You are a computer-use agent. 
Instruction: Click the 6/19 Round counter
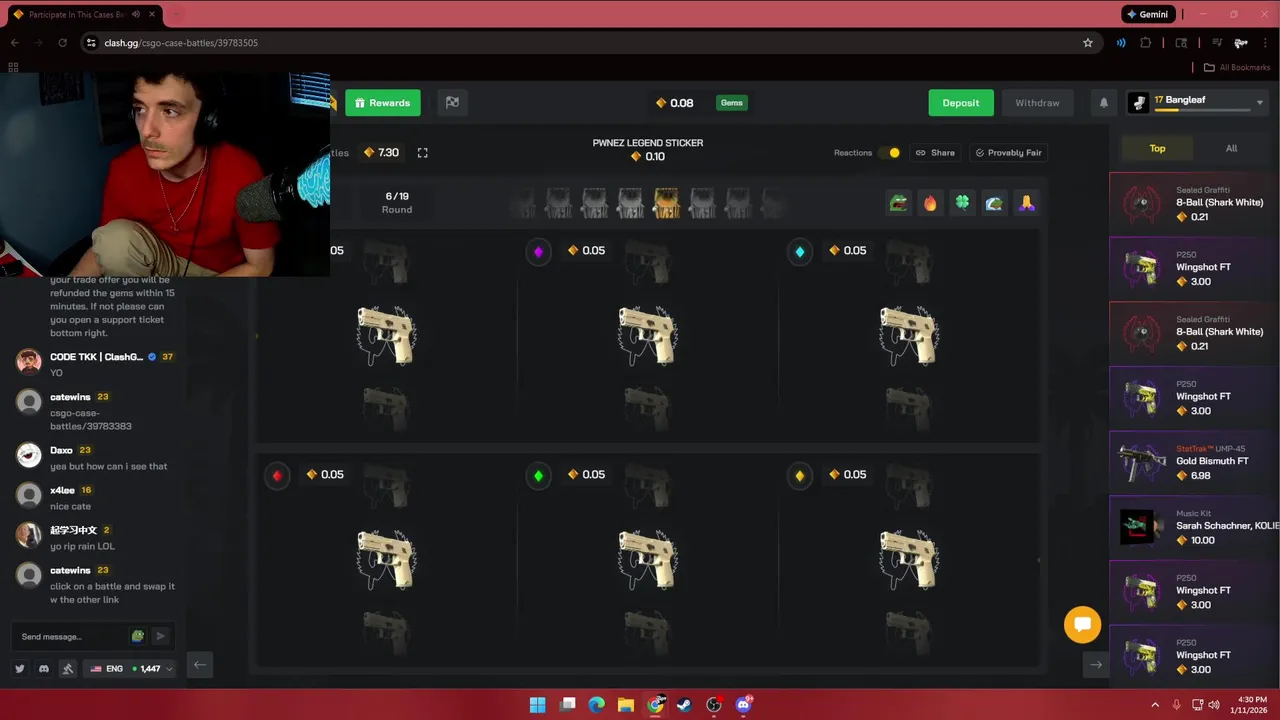tap(397, 203)
